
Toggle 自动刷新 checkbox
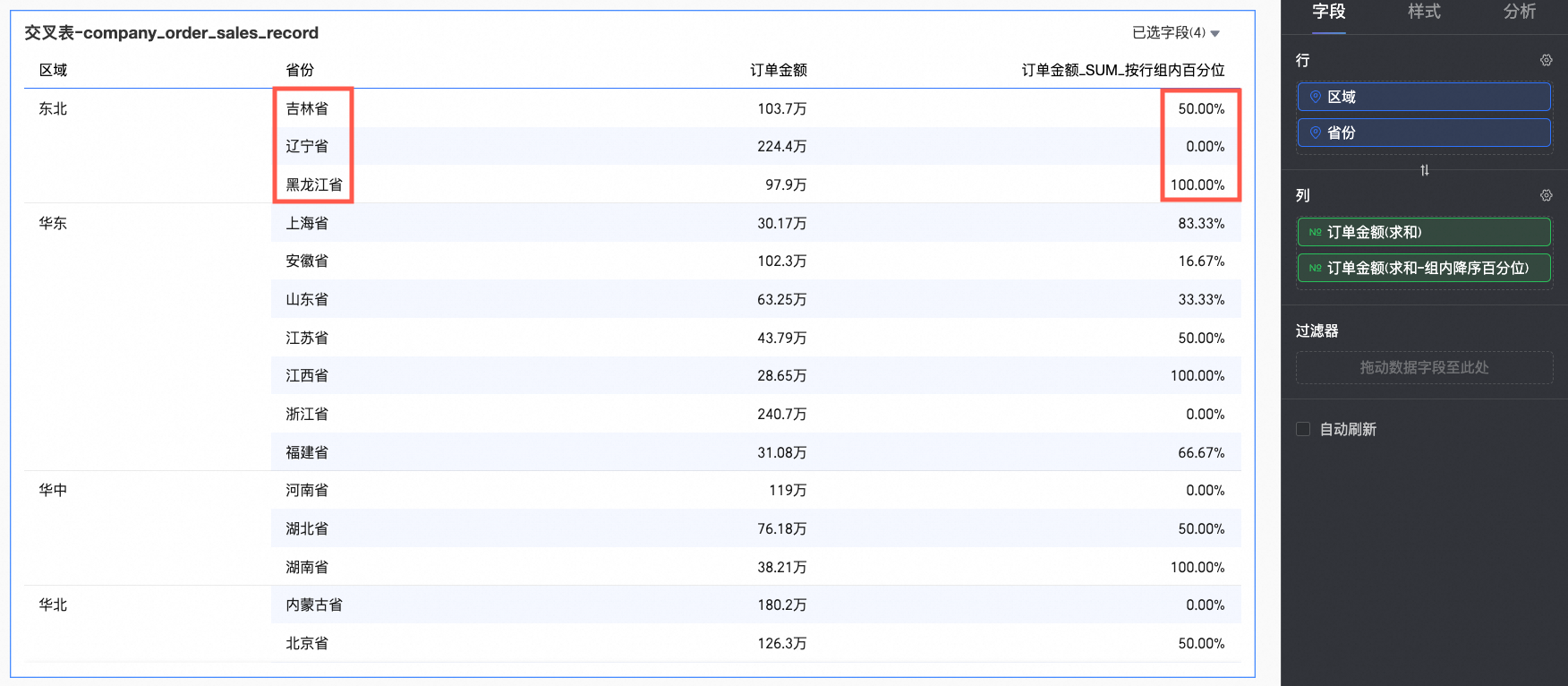pos(1303,429)
